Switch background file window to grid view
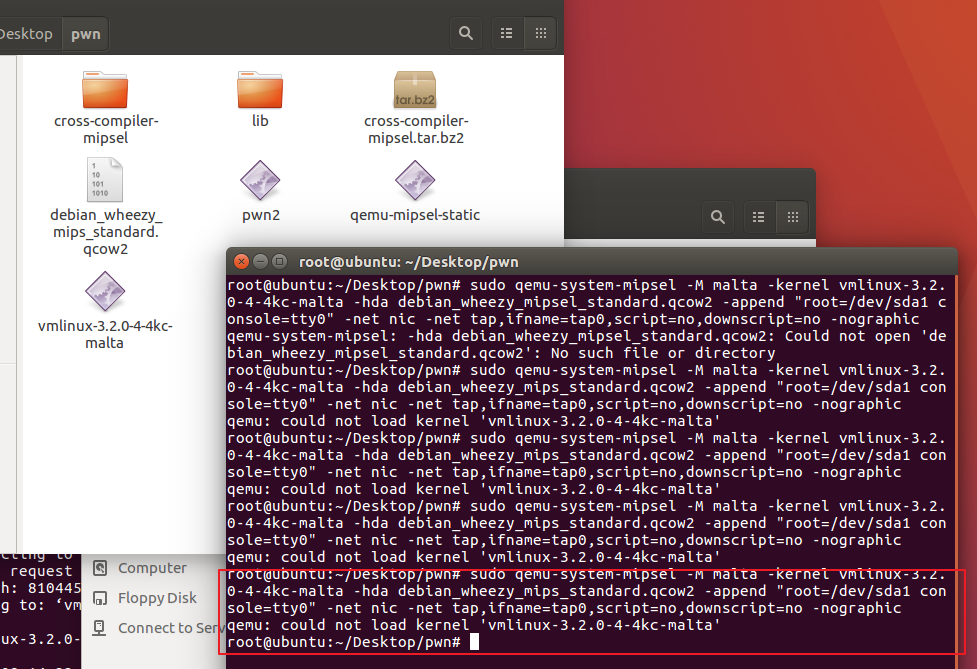This screenshot has height=669, width=977. tap(793, 217)
